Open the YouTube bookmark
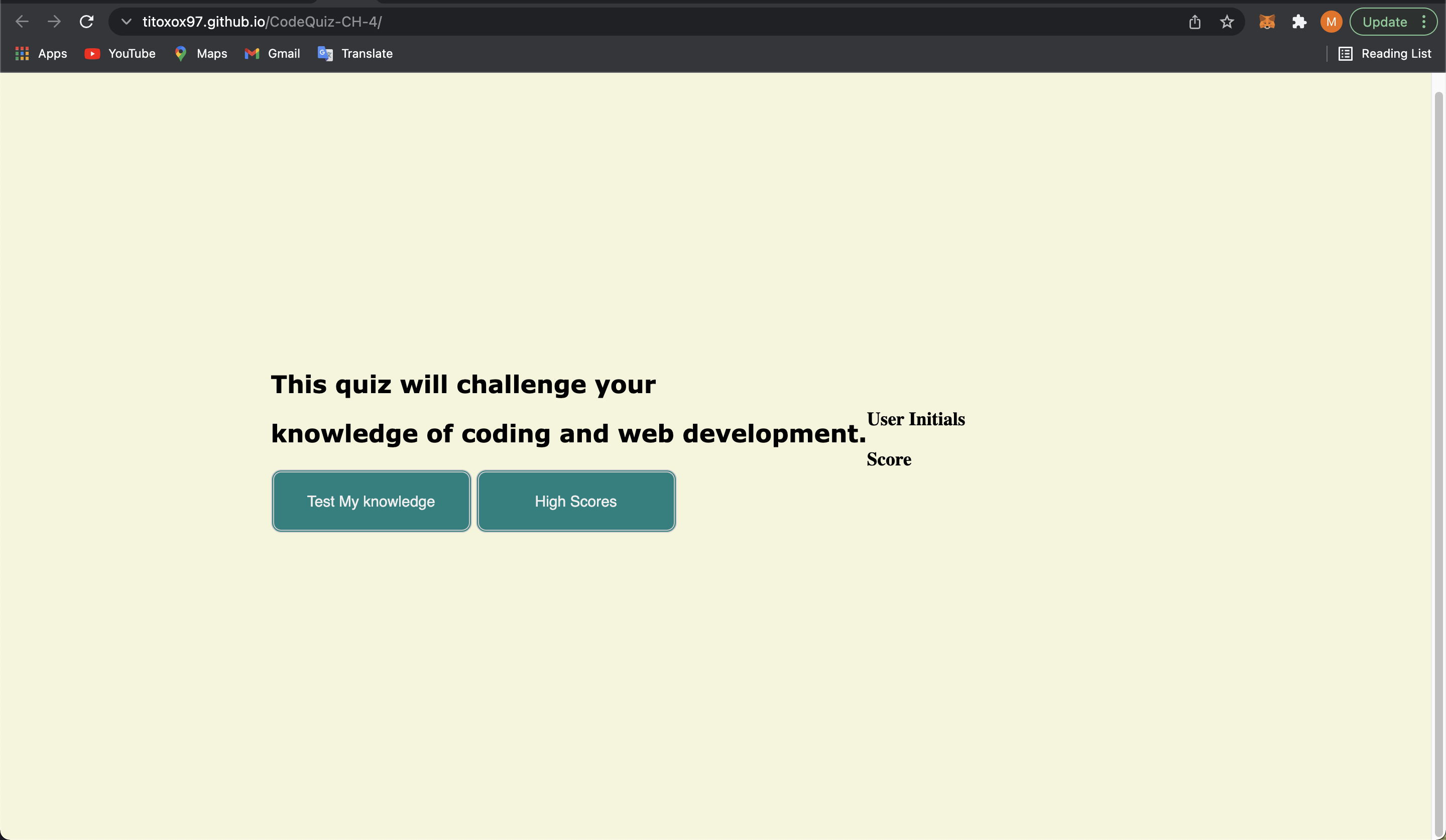 click(x=119, y=53)
